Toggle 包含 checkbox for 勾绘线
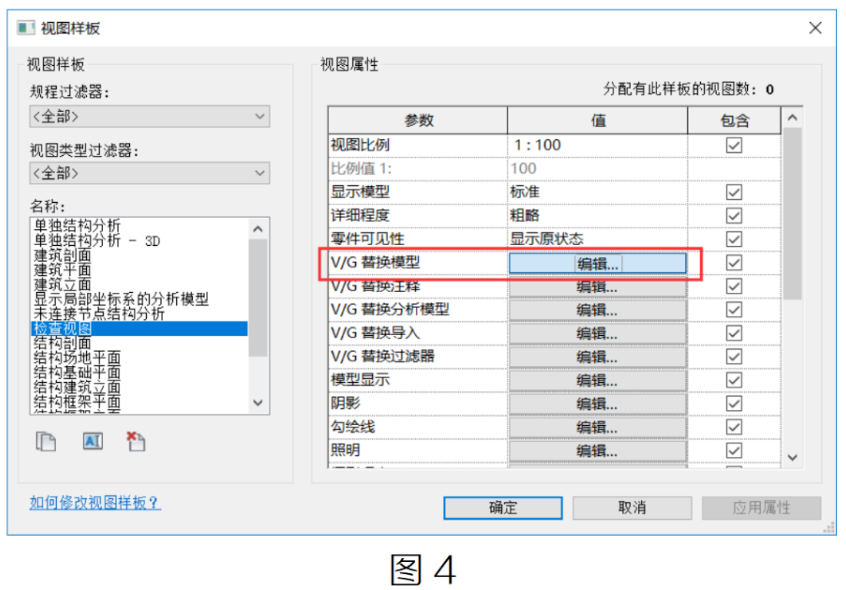The height and width of the screenshot is (590, 846). tap(734, 427)
